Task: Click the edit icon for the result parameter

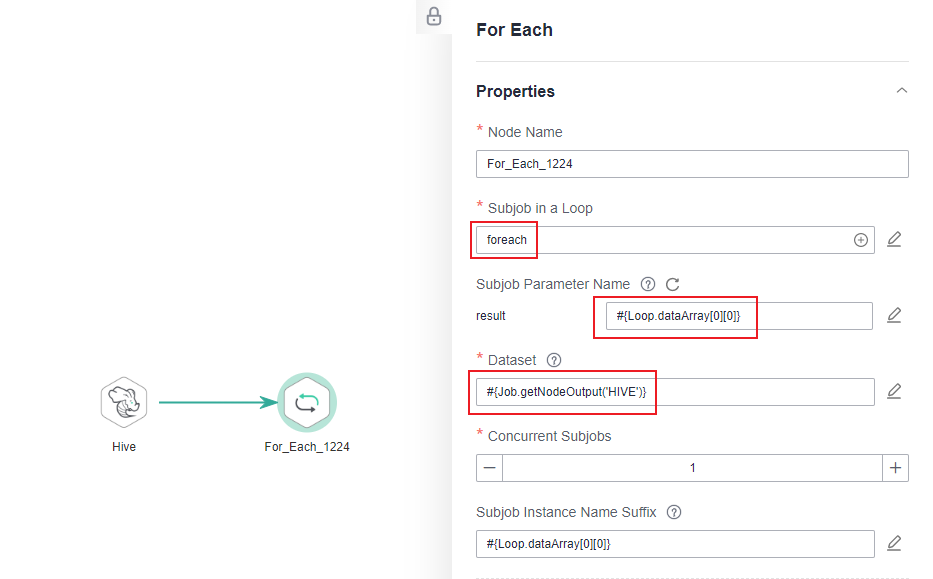Action: 894,316
